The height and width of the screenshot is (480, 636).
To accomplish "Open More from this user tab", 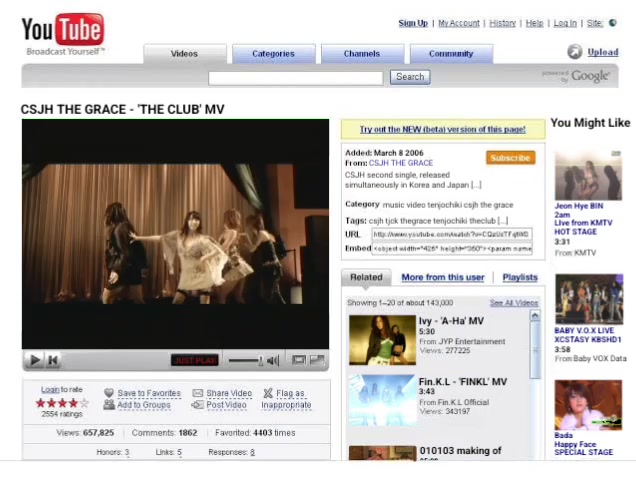I will point(443,278).
